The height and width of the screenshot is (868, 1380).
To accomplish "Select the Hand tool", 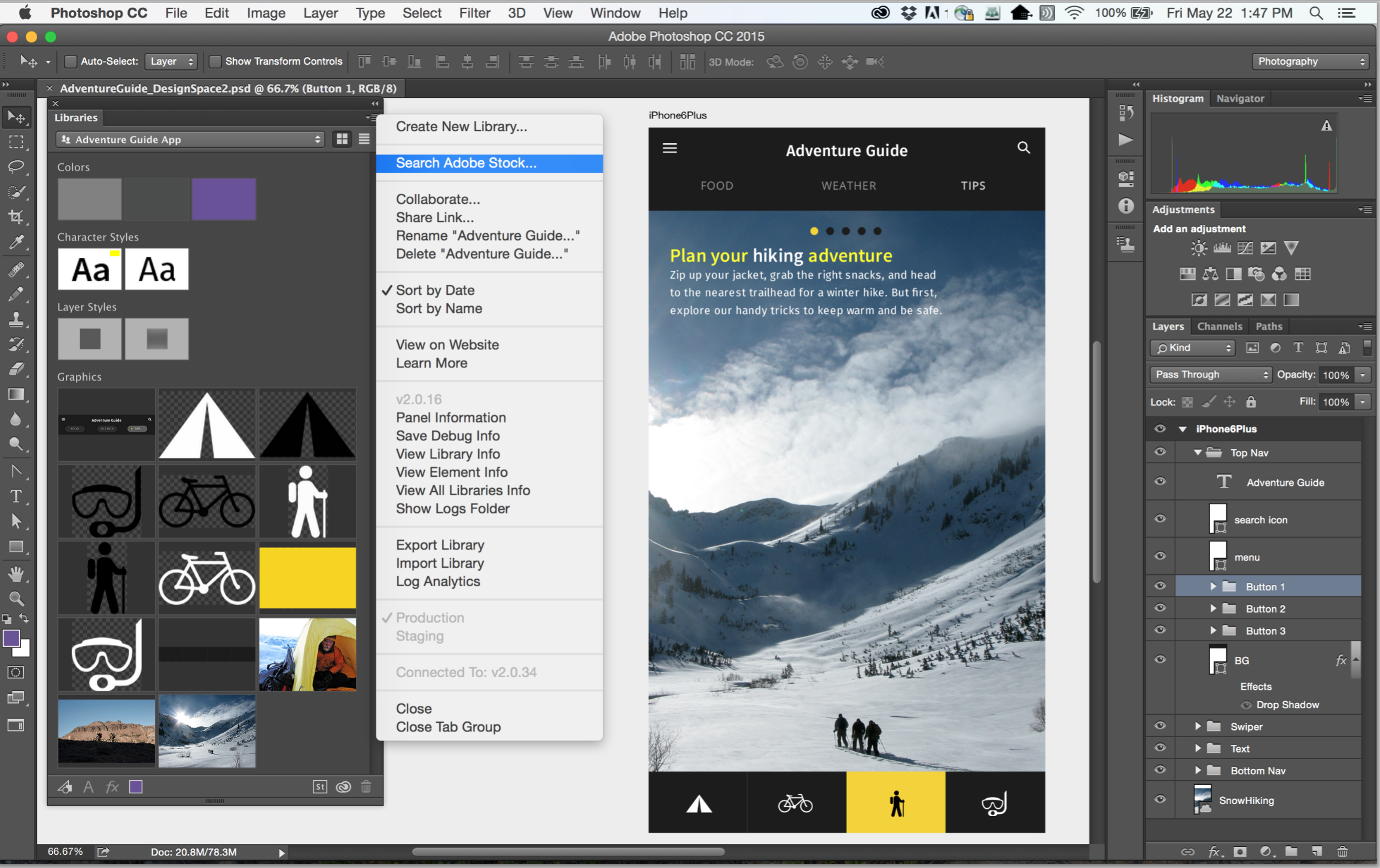I will tap(16, 574).
